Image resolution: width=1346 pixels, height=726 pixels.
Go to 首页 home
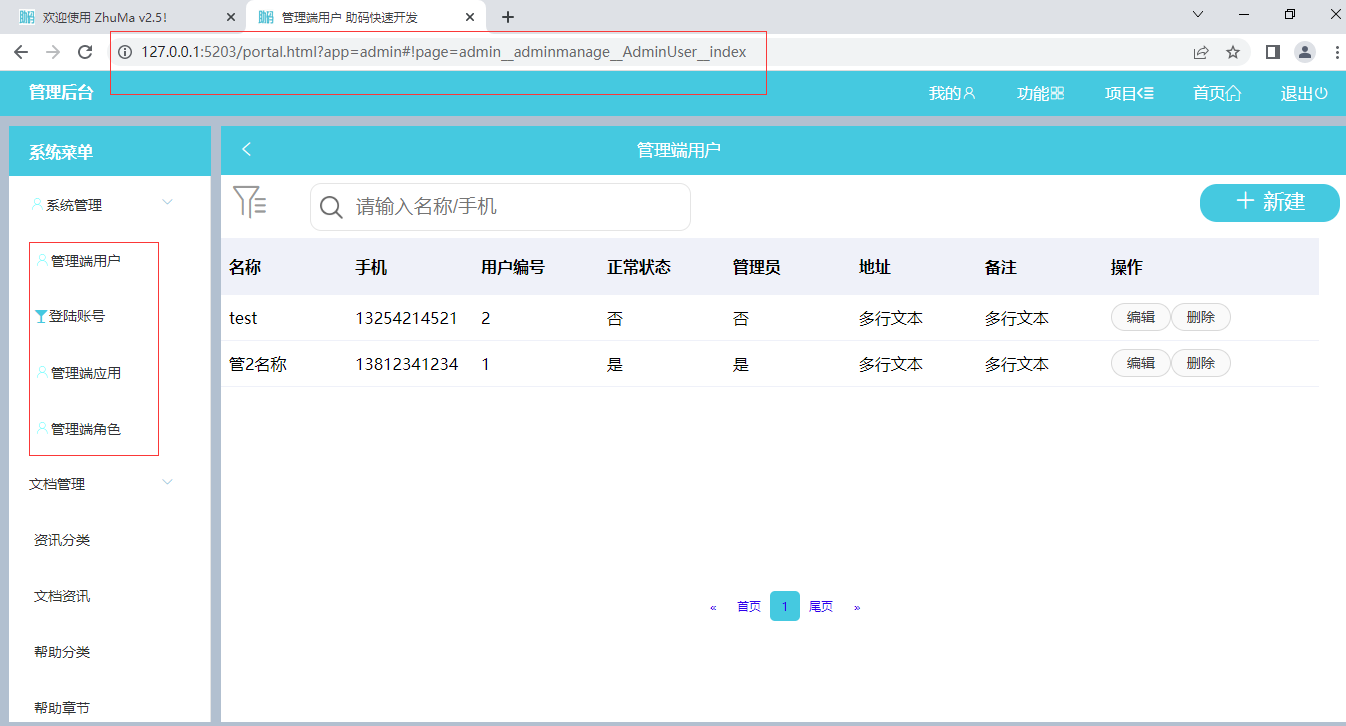click(x=1217, y=93)
